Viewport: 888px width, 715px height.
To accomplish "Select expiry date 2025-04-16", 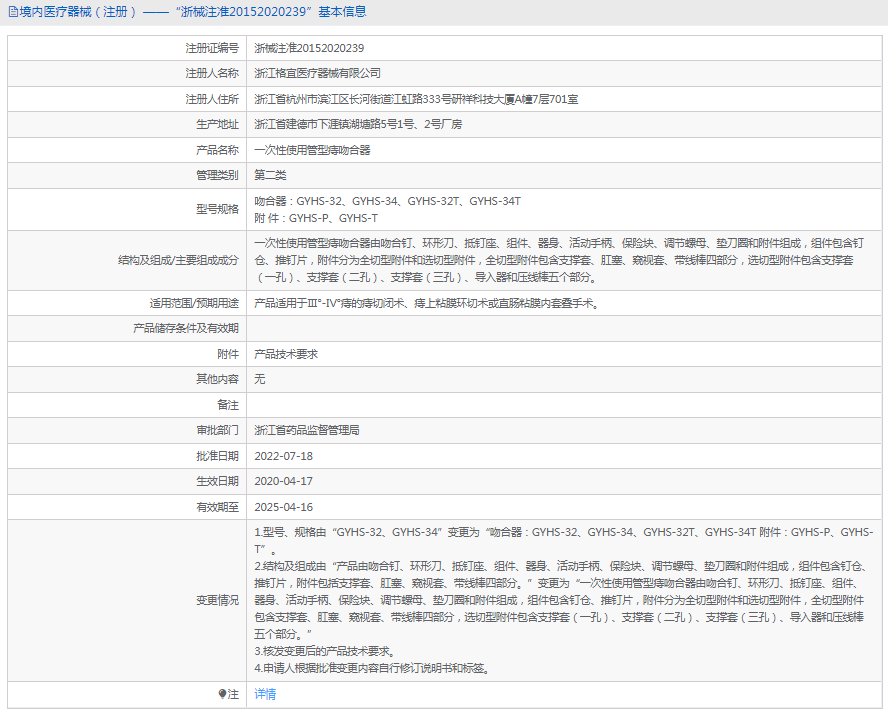I will pyautogui.click(x=283, y=507).
